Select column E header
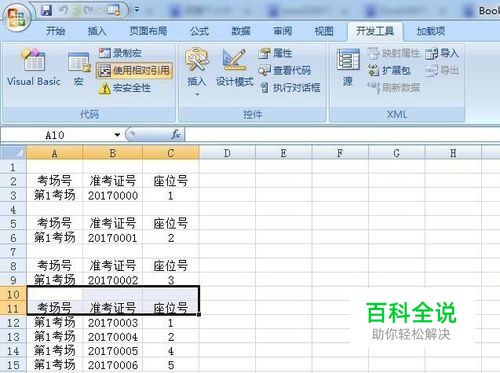This screenshot has height=373, width=500. (284, 153)
